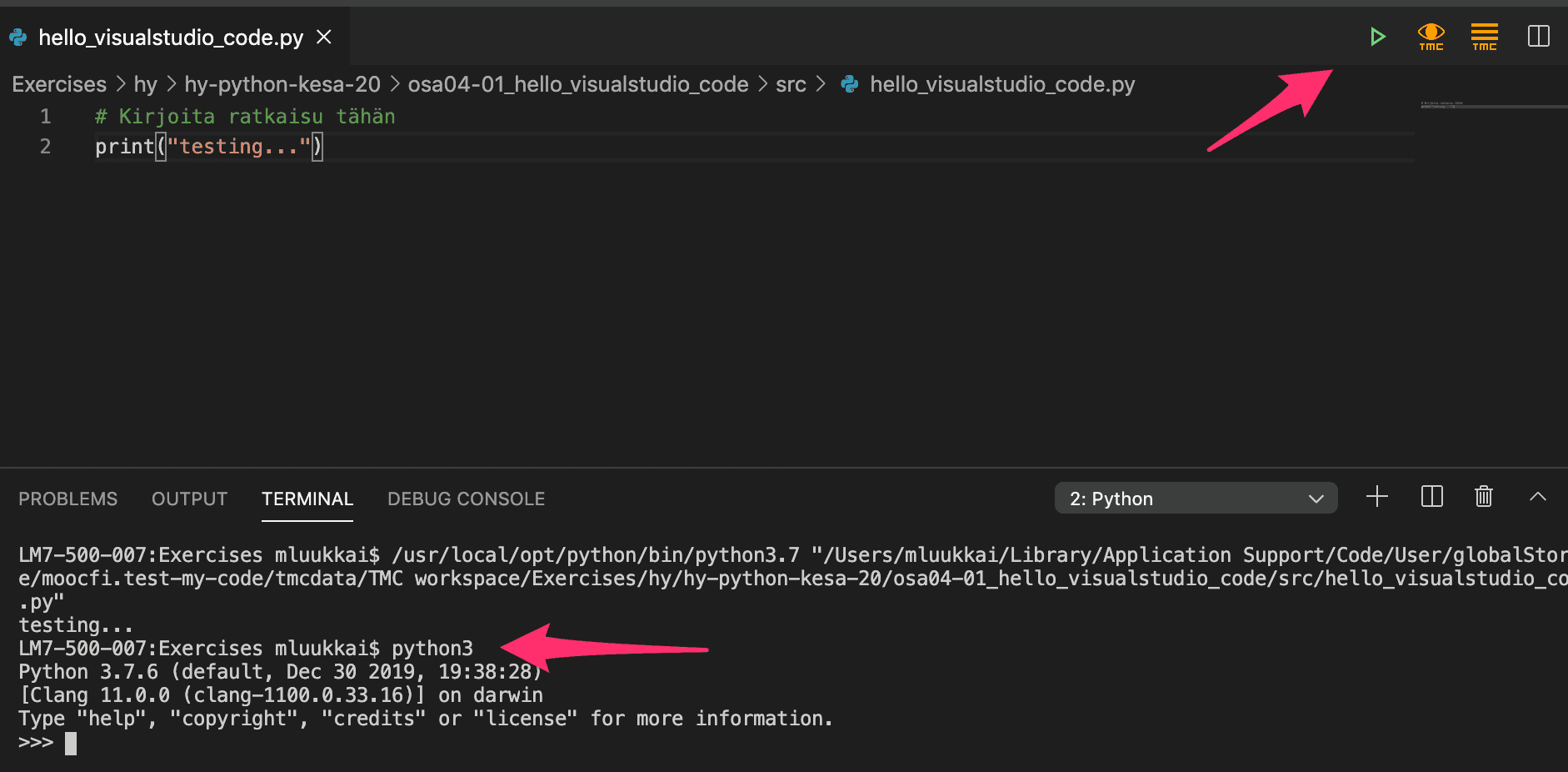Expand the hy-python-kesa-20 breadcrumb
1568x772 pixels.
pyautogui.click(x=282, y=84)
